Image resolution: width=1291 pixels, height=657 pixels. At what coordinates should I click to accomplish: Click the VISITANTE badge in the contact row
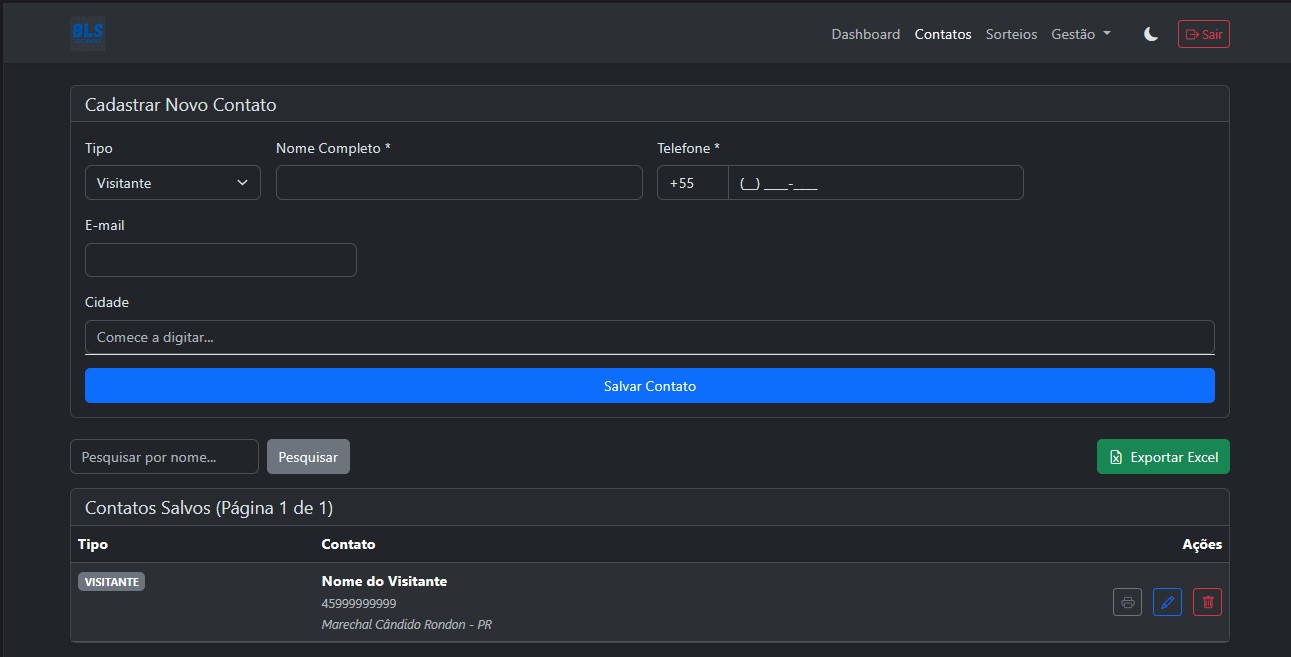coord(111,582)
